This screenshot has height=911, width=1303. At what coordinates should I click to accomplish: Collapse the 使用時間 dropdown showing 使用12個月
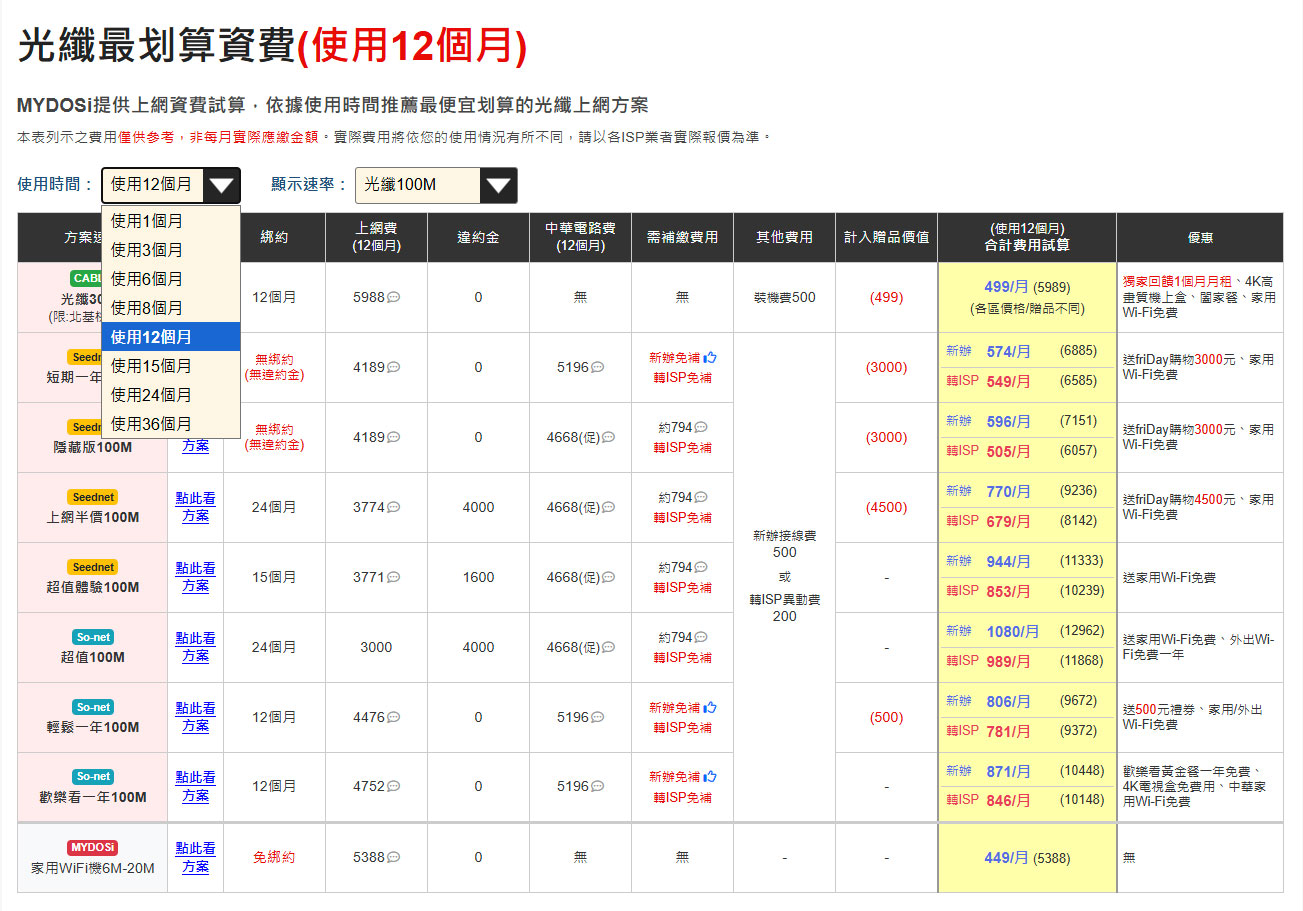coord(171,185)
